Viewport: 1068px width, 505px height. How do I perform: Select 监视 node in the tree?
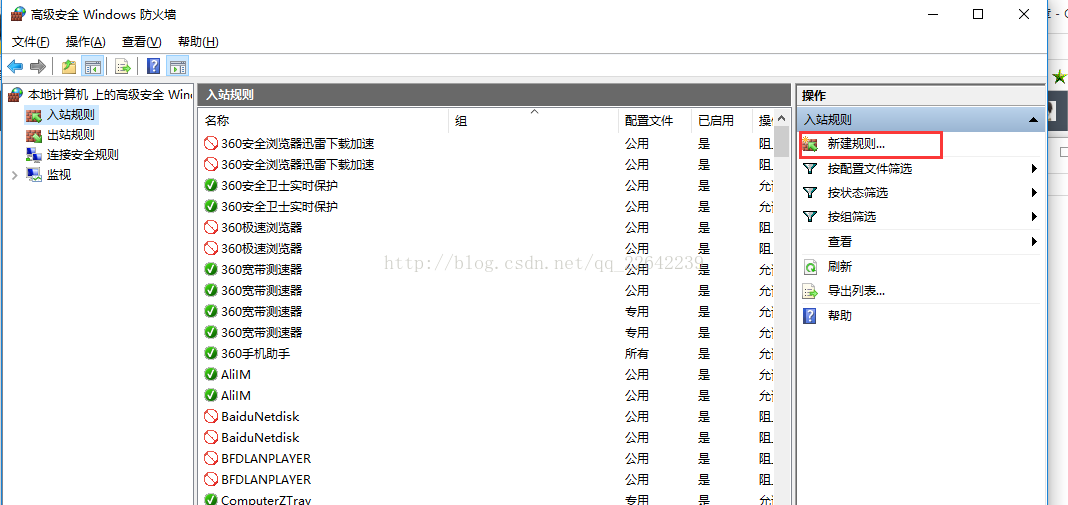tap(59, 175)
